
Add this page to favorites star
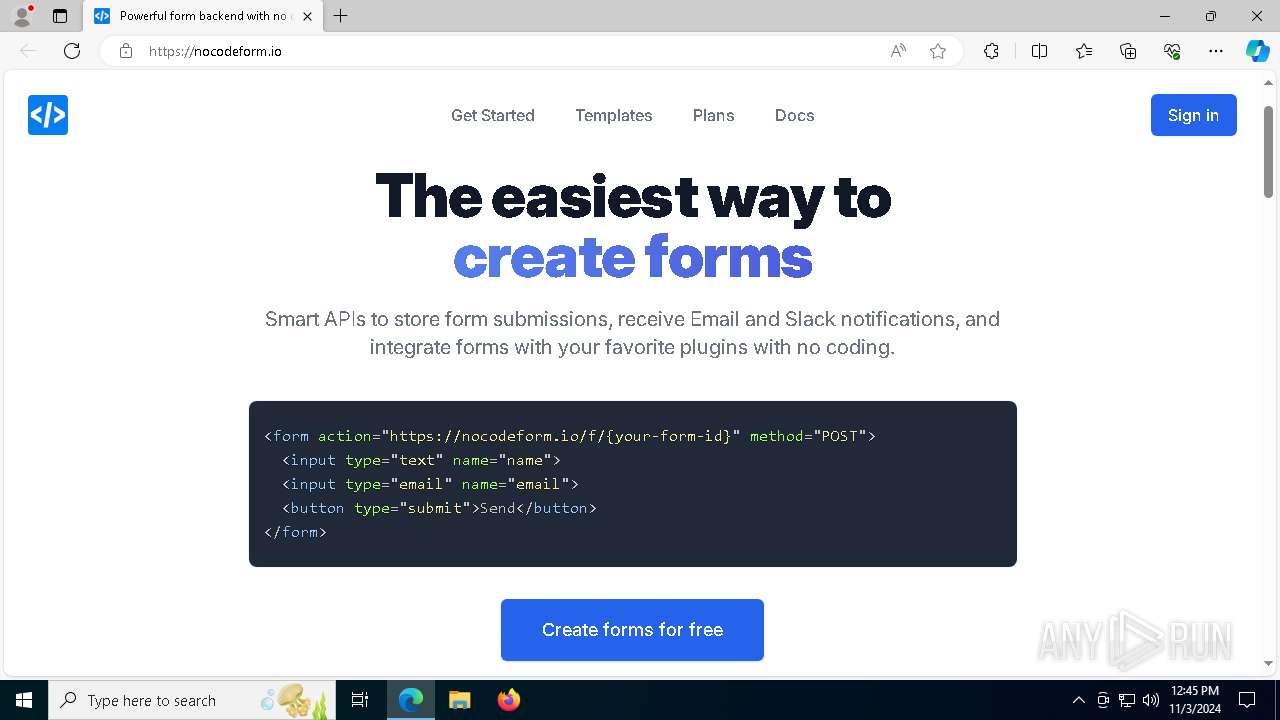pos(938,51)
